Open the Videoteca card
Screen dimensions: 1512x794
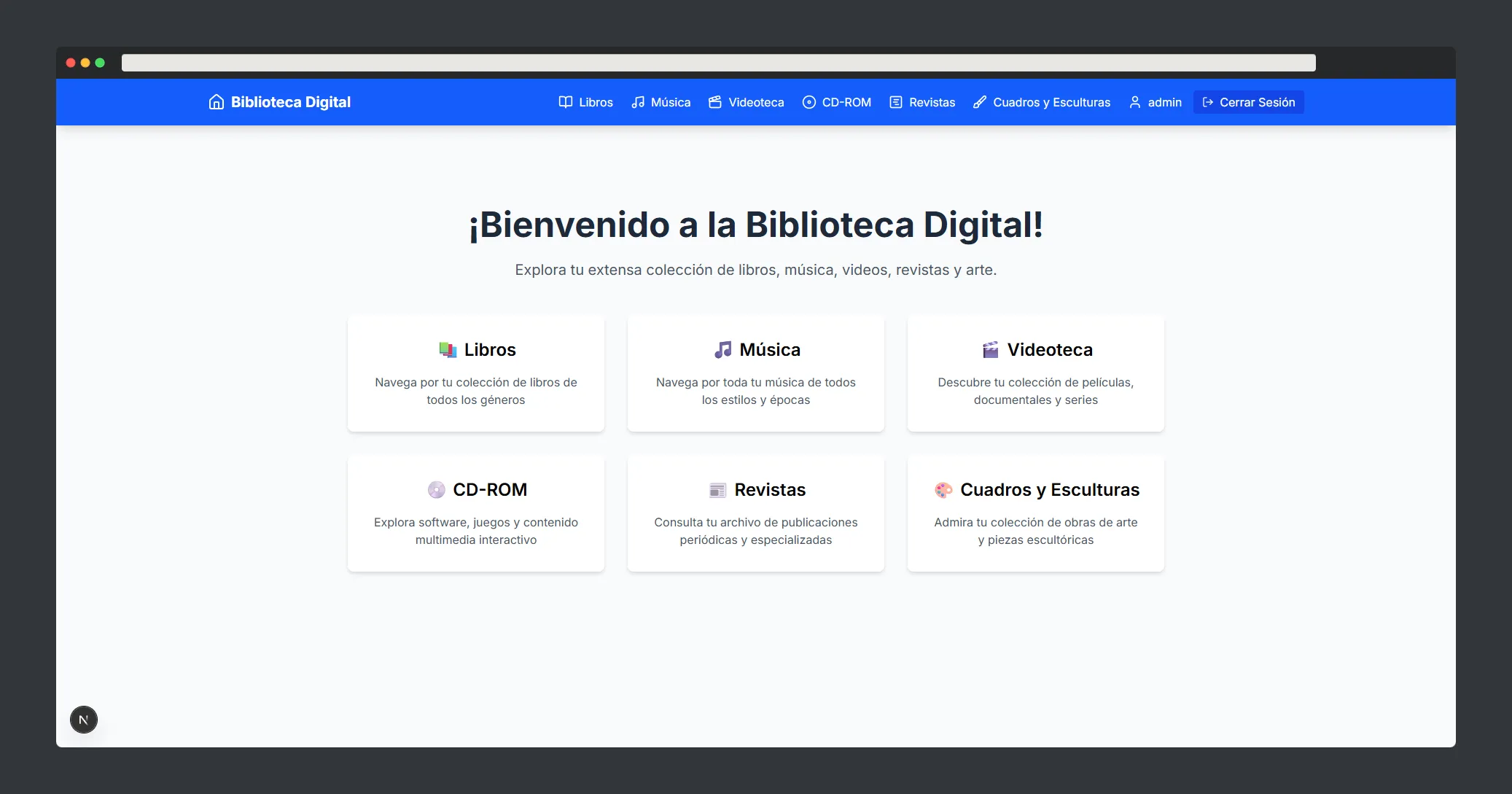(x=1036, y=374)
